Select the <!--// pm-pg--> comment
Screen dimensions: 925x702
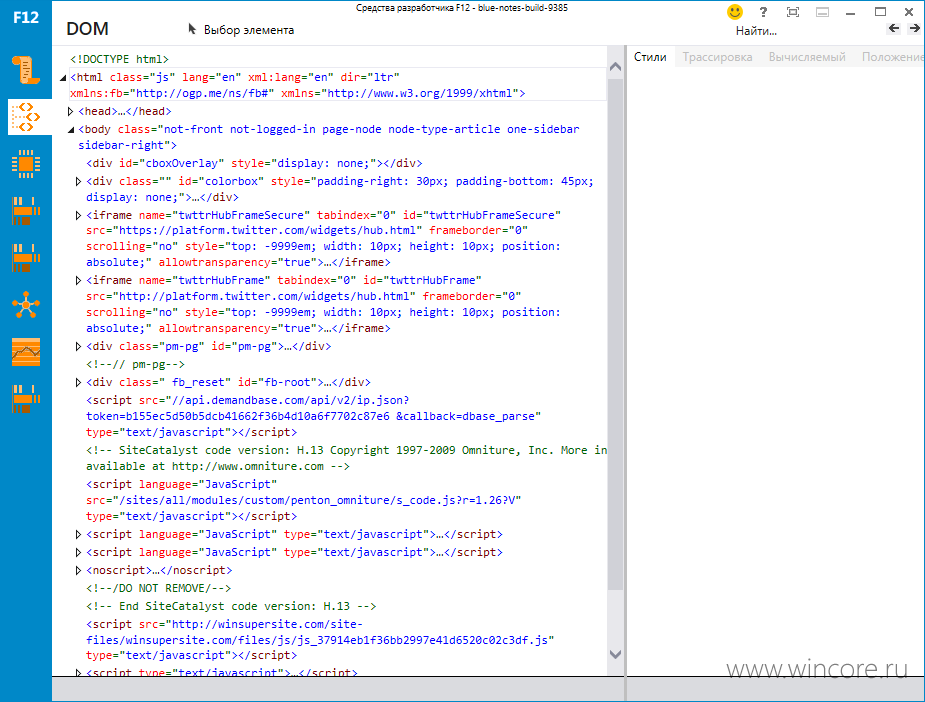pyautogui.click(x=135, y=365)
